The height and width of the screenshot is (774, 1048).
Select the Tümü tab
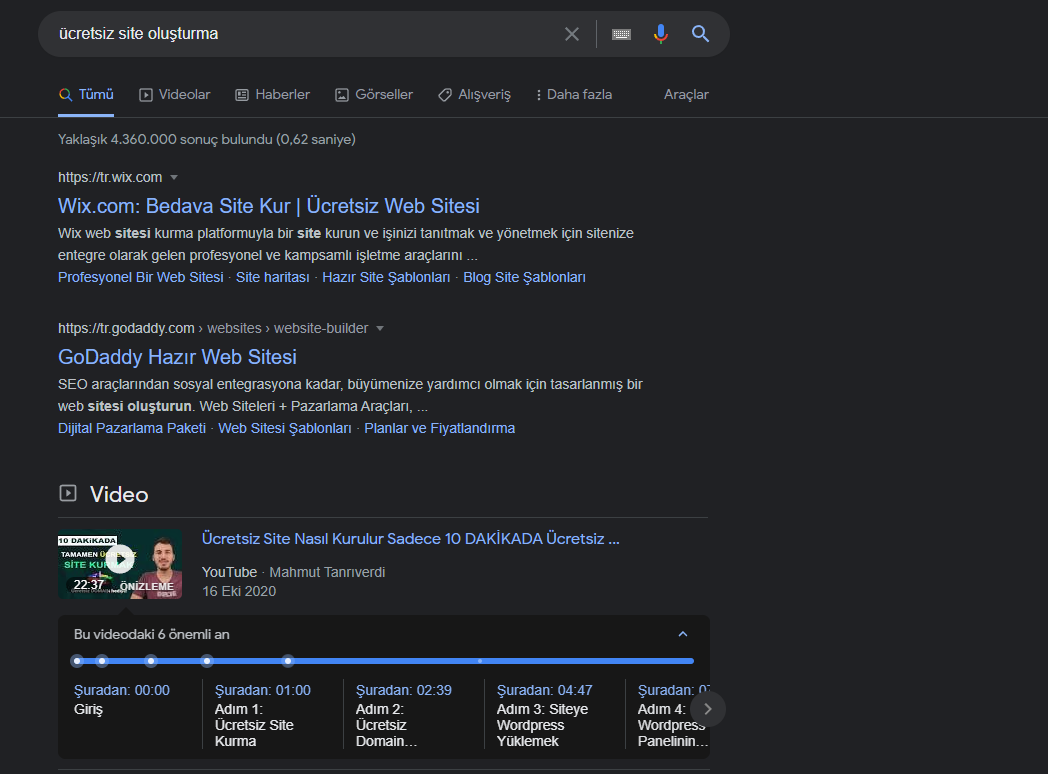[x=86, y=95]
